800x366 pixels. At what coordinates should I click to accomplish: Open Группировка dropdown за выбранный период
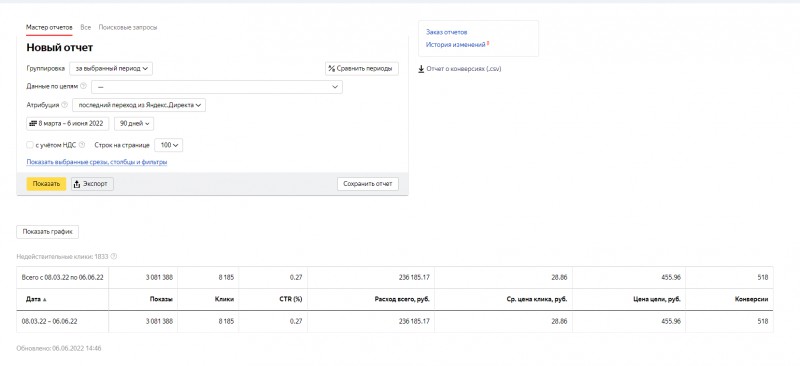(111, 68)
